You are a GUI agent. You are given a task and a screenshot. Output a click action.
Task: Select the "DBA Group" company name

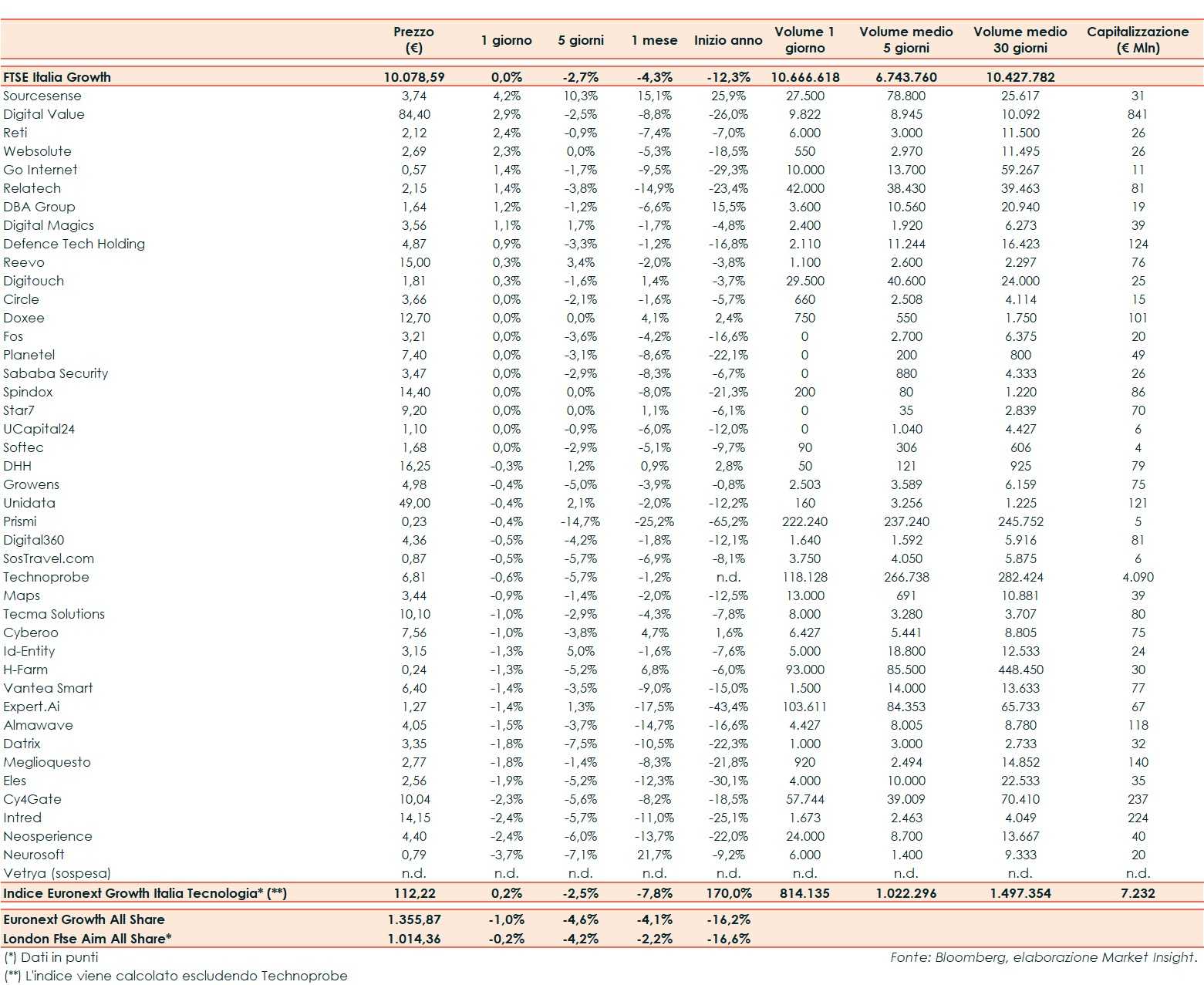[x=39, y=207]
